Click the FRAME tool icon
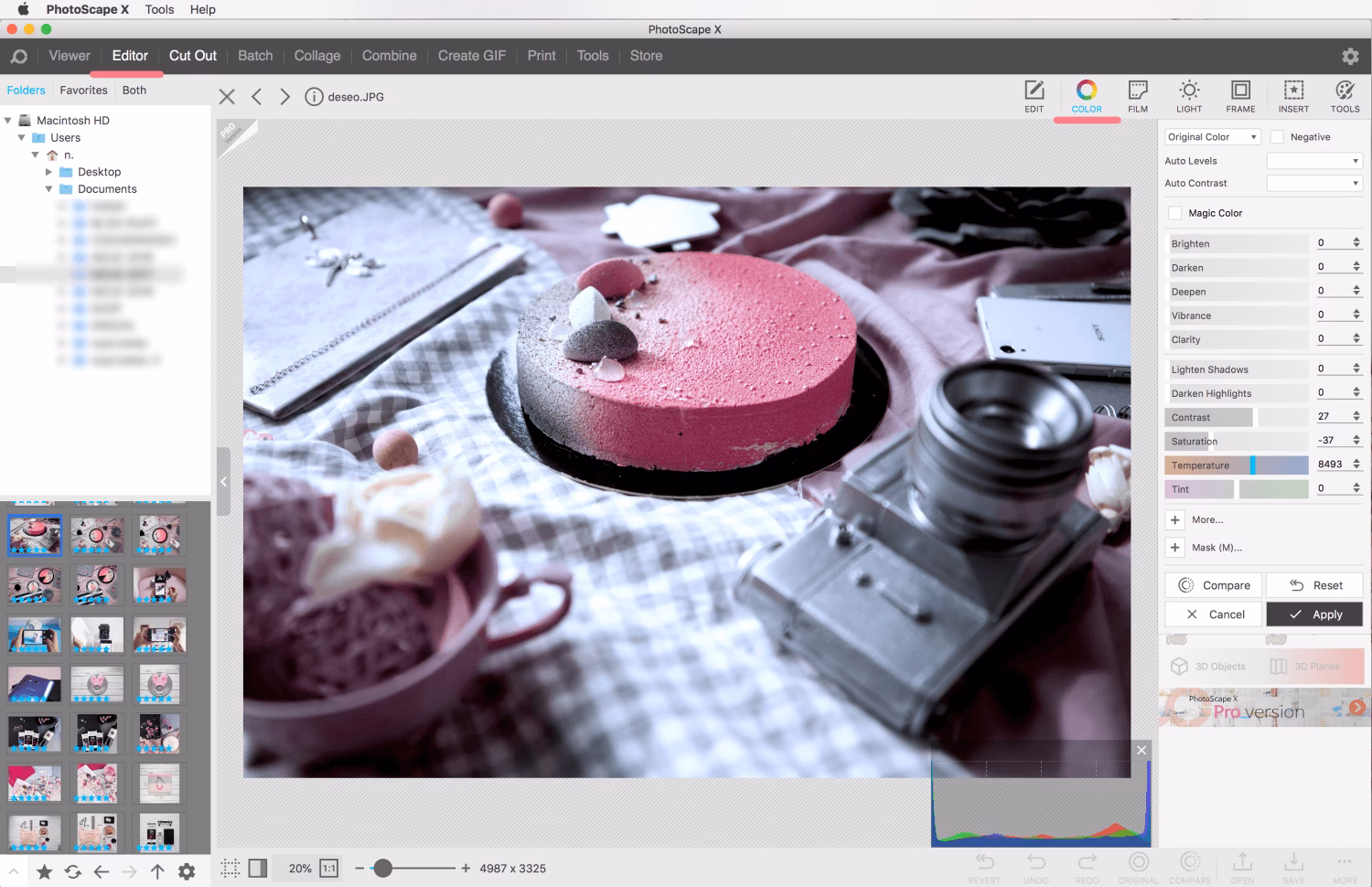 coord(1240,96)
